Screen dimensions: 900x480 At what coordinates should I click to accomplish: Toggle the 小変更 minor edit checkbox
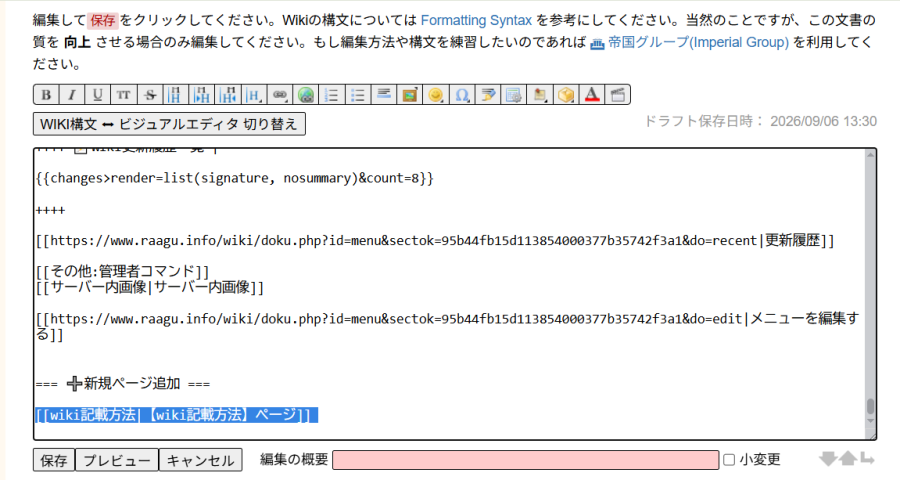click(729, 460)
